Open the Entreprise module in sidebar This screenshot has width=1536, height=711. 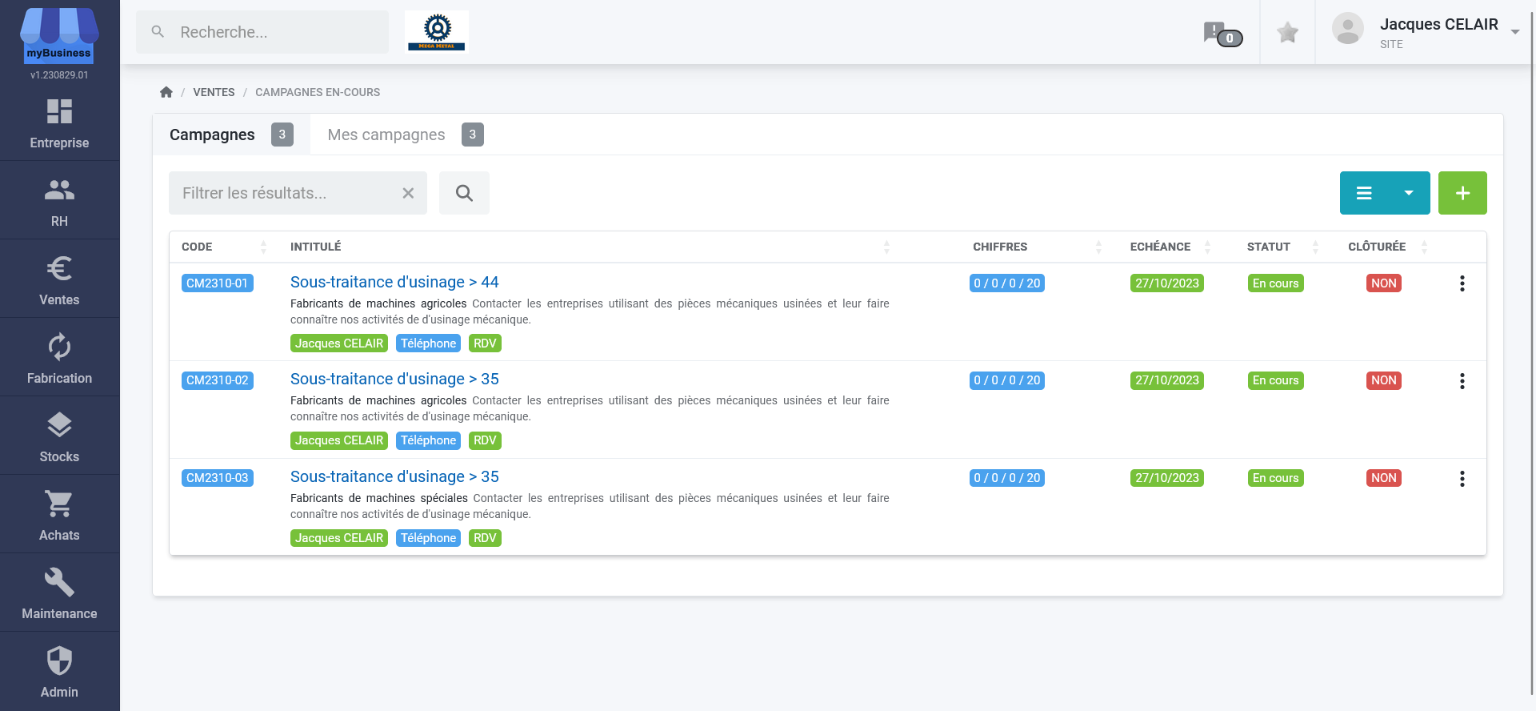coord(59,123)
